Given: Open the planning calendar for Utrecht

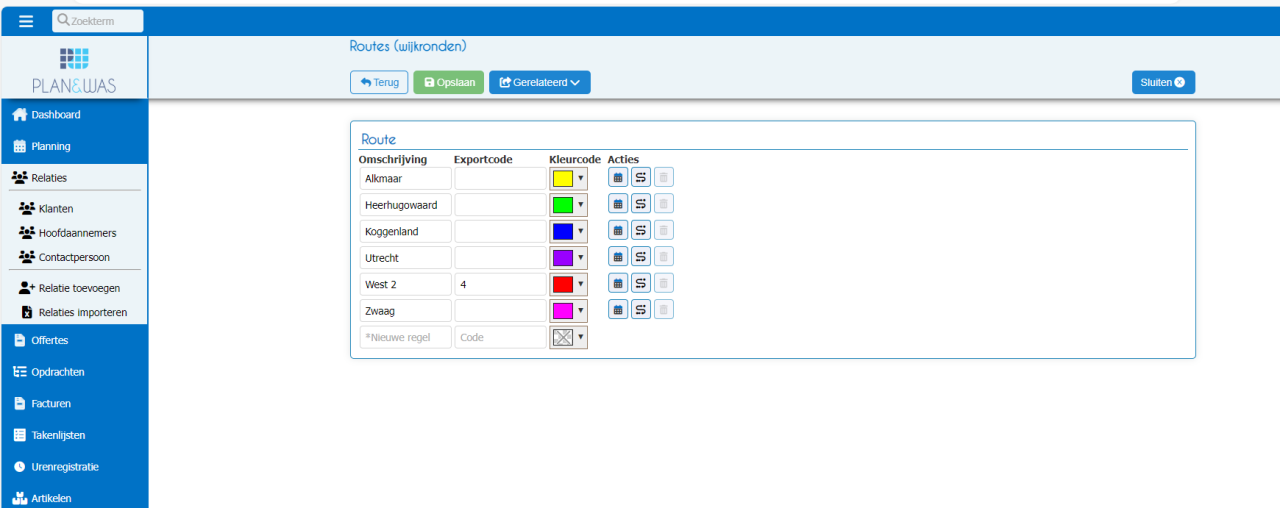Looking at the screenshot, I should click(618, 257).
